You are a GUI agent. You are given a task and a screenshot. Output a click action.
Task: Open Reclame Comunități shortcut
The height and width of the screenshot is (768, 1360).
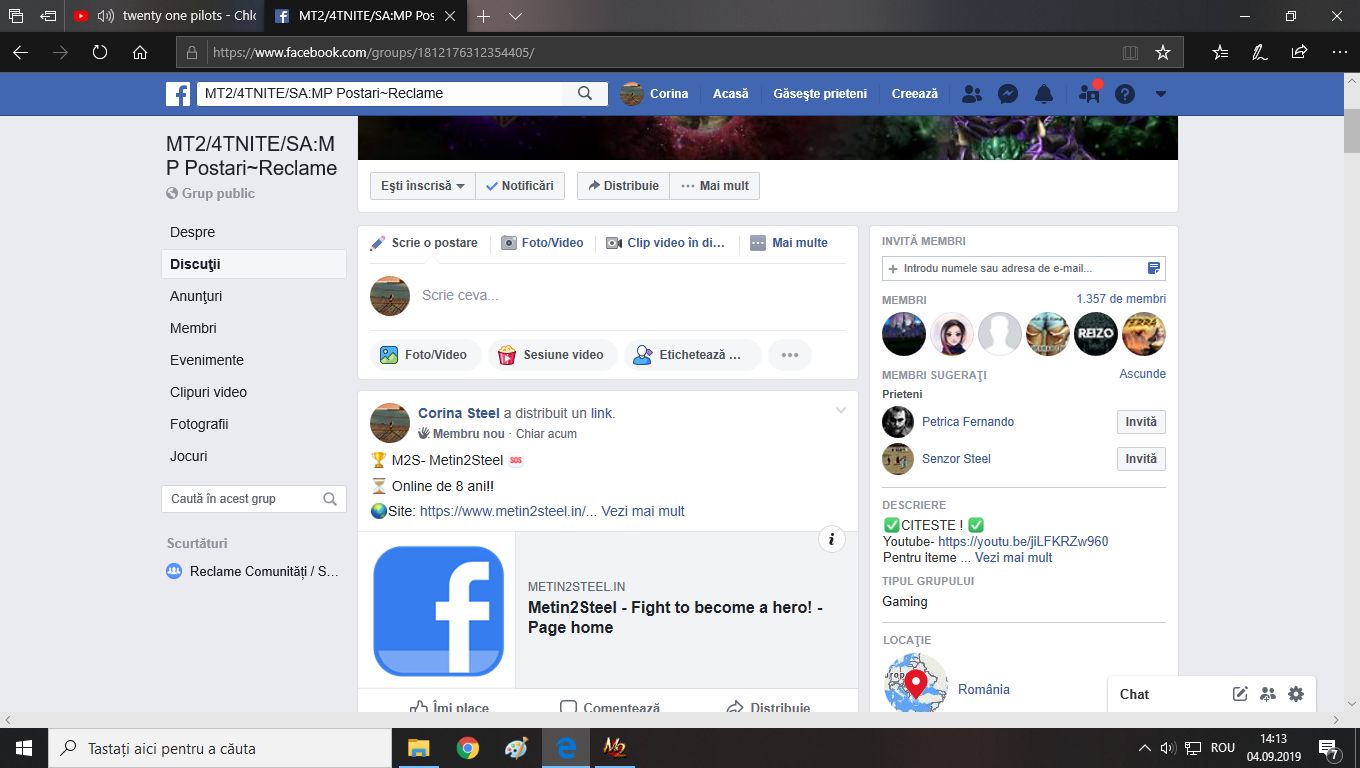tap(254, 572)
